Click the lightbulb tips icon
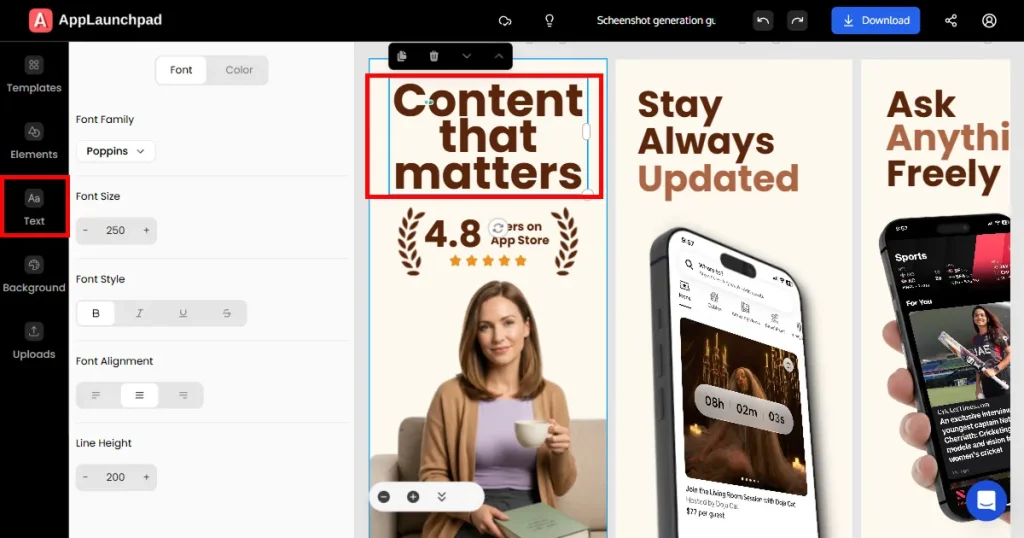The width and height of the screenshot is (1024, 538). click(549, 21)
